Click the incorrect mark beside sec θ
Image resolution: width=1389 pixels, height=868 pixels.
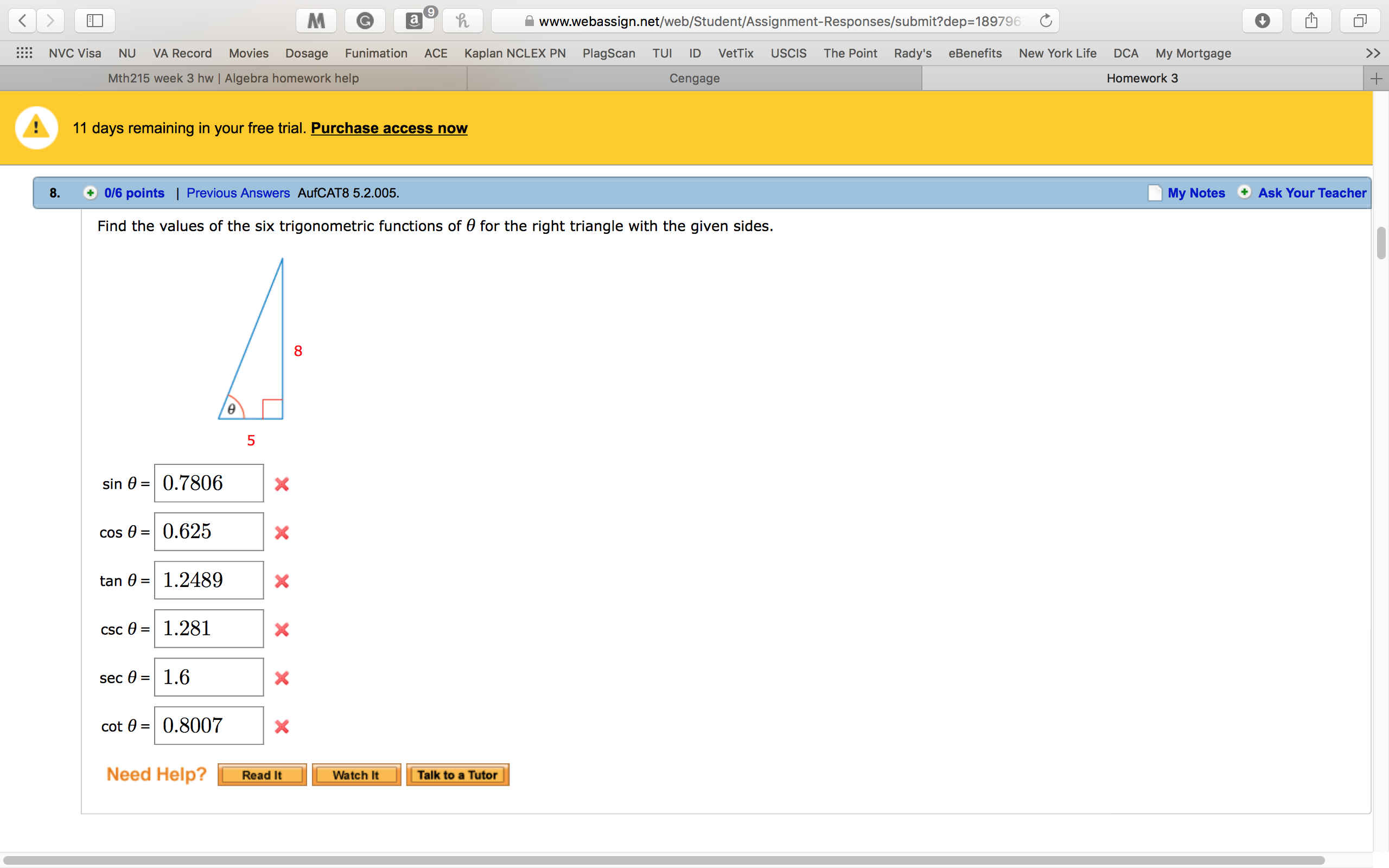[282, 679]
